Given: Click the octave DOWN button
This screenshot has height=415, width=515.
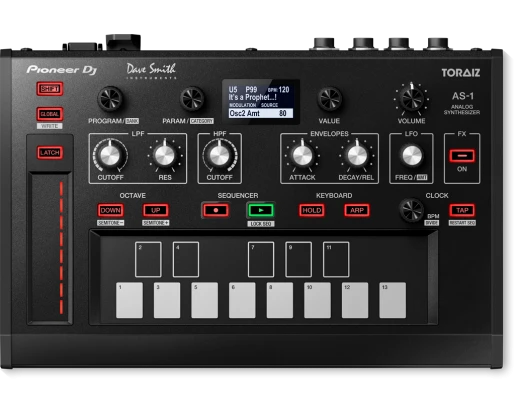Looking at the screenshot, I should click(x=110, y=210).
